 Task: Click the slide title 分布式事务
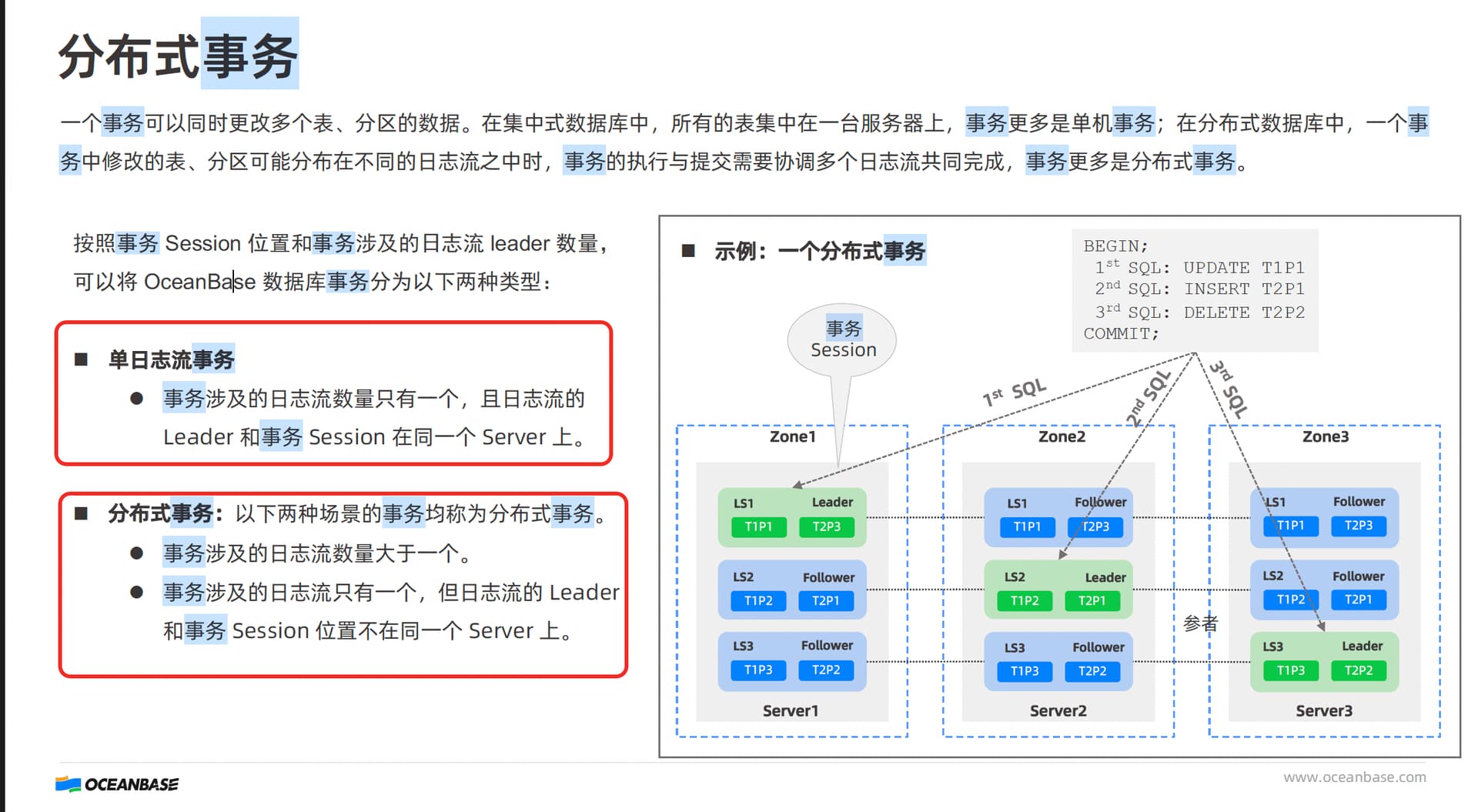pyautogui.click(x=178, y=55)
